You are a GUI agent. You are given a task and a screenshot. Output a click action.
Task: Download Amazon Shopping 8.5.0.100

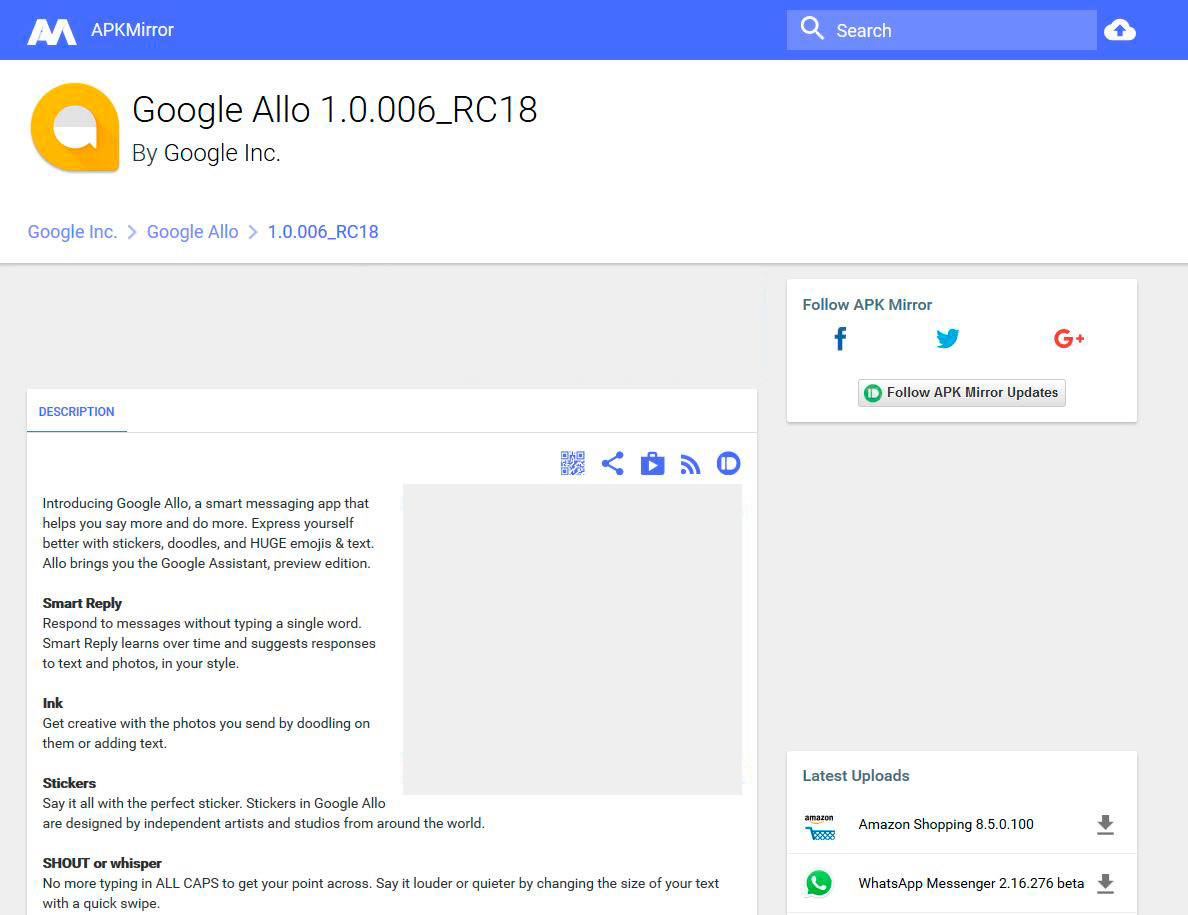[1105, 825]
